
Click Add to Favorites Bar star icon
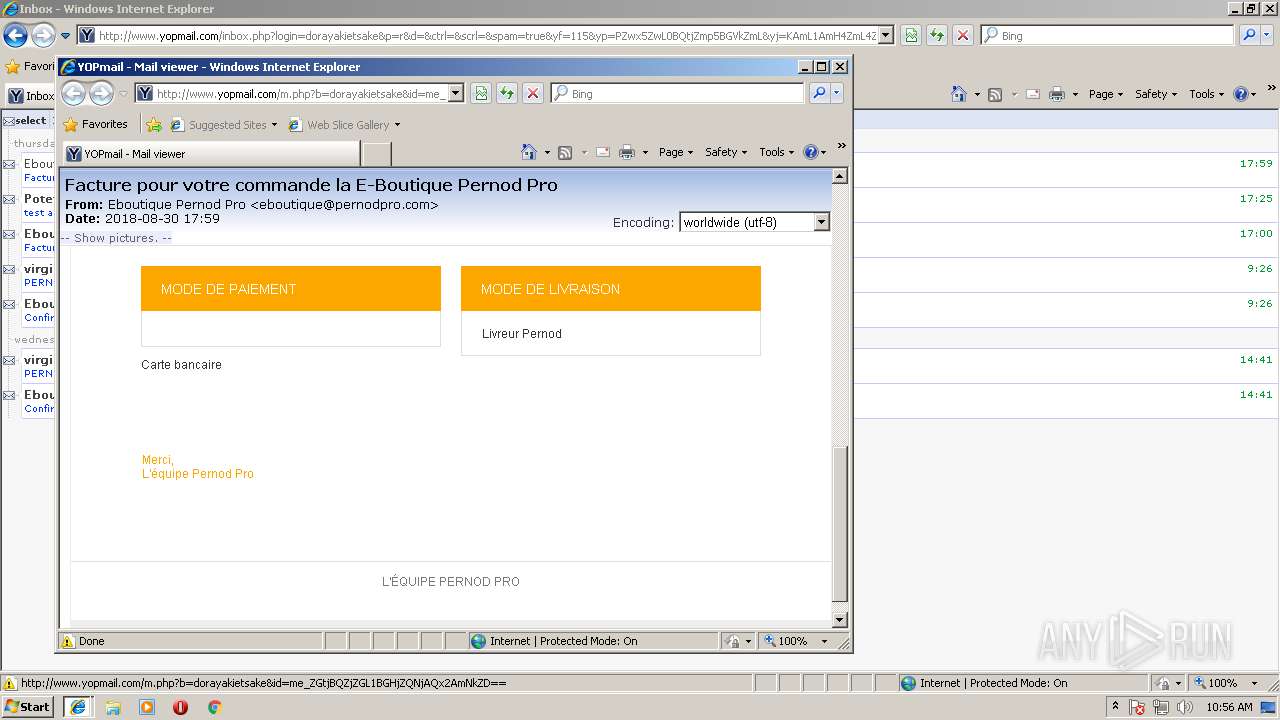(x=153, y=125)
